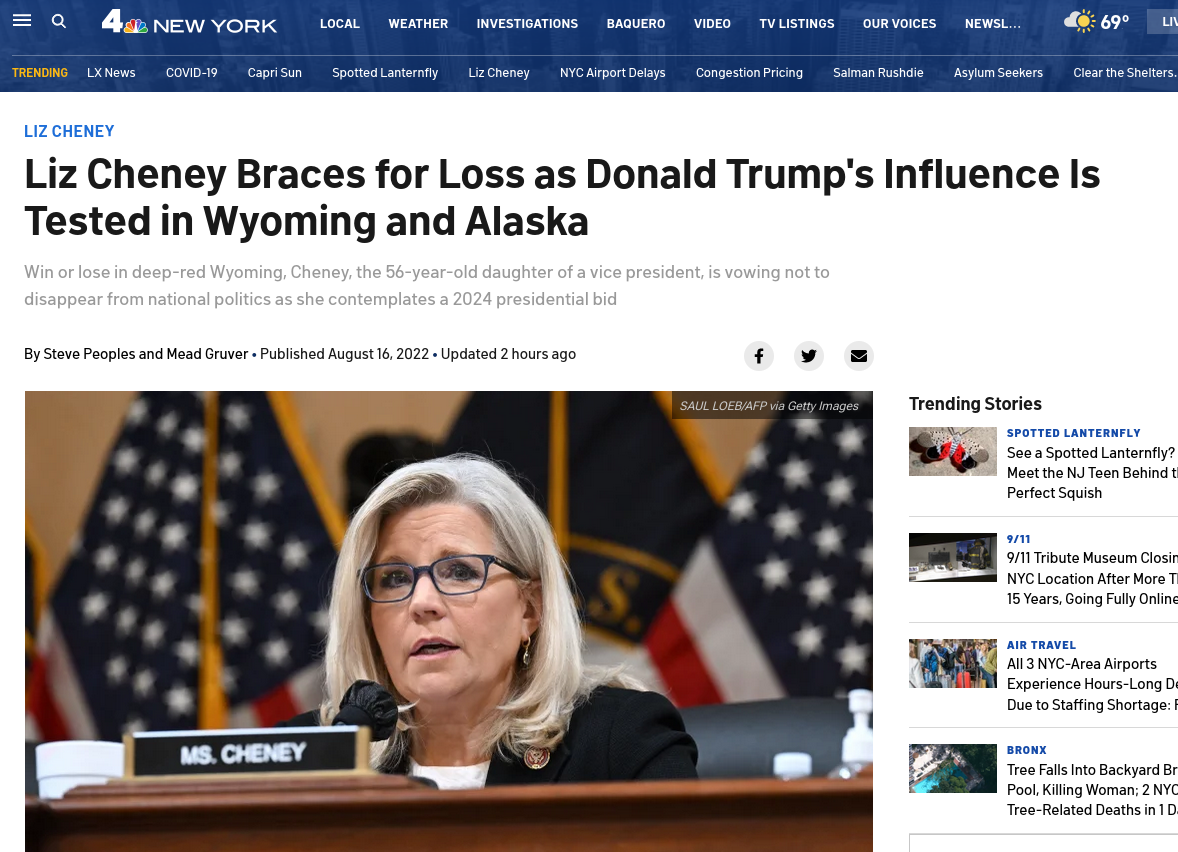Open the Salman Rushdie trending link
The width and height of the screenshot is (1178, 852).
(x=878, y=73)
